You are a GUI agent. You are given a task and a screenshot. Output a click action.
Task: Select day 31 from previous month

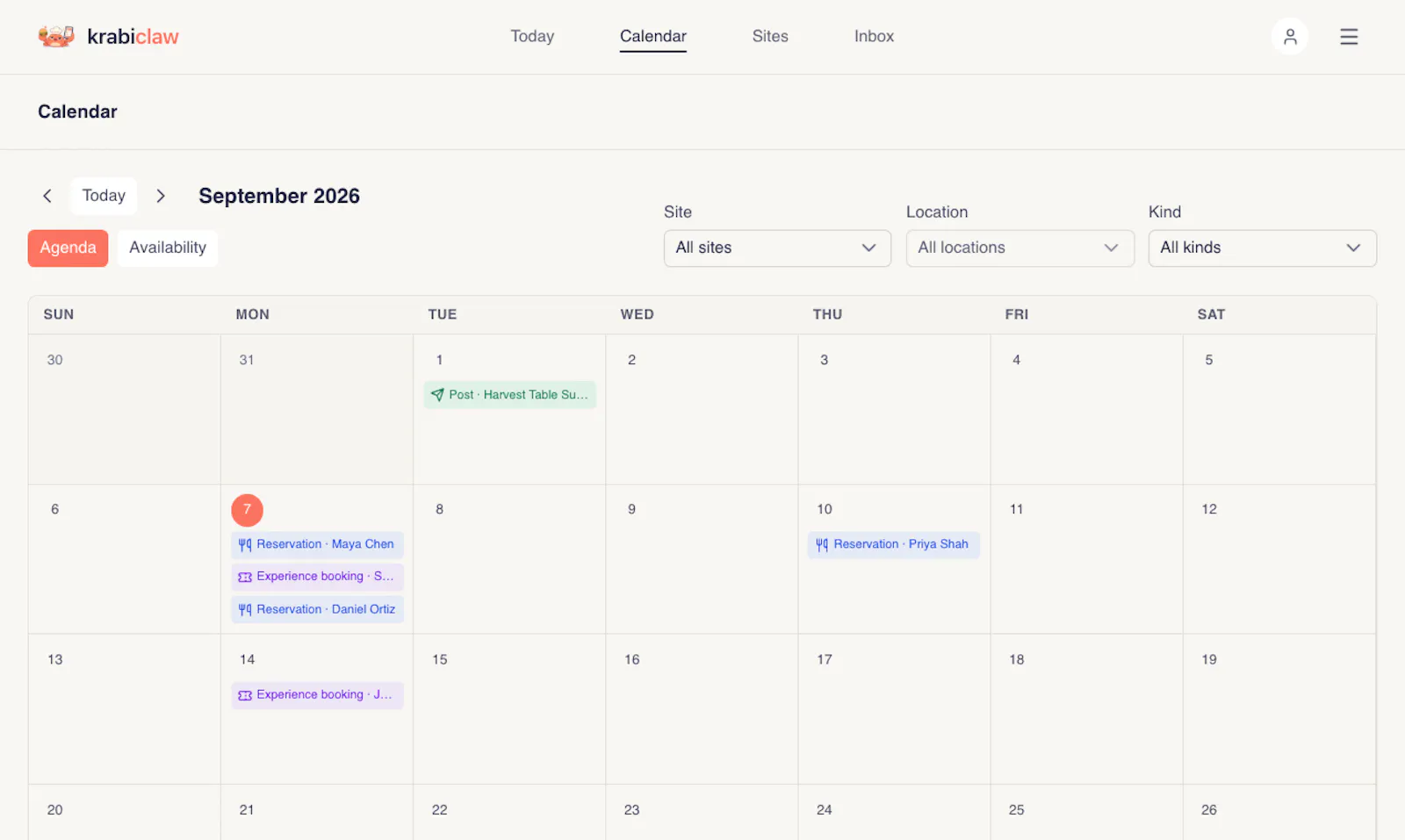coord(247,360)
